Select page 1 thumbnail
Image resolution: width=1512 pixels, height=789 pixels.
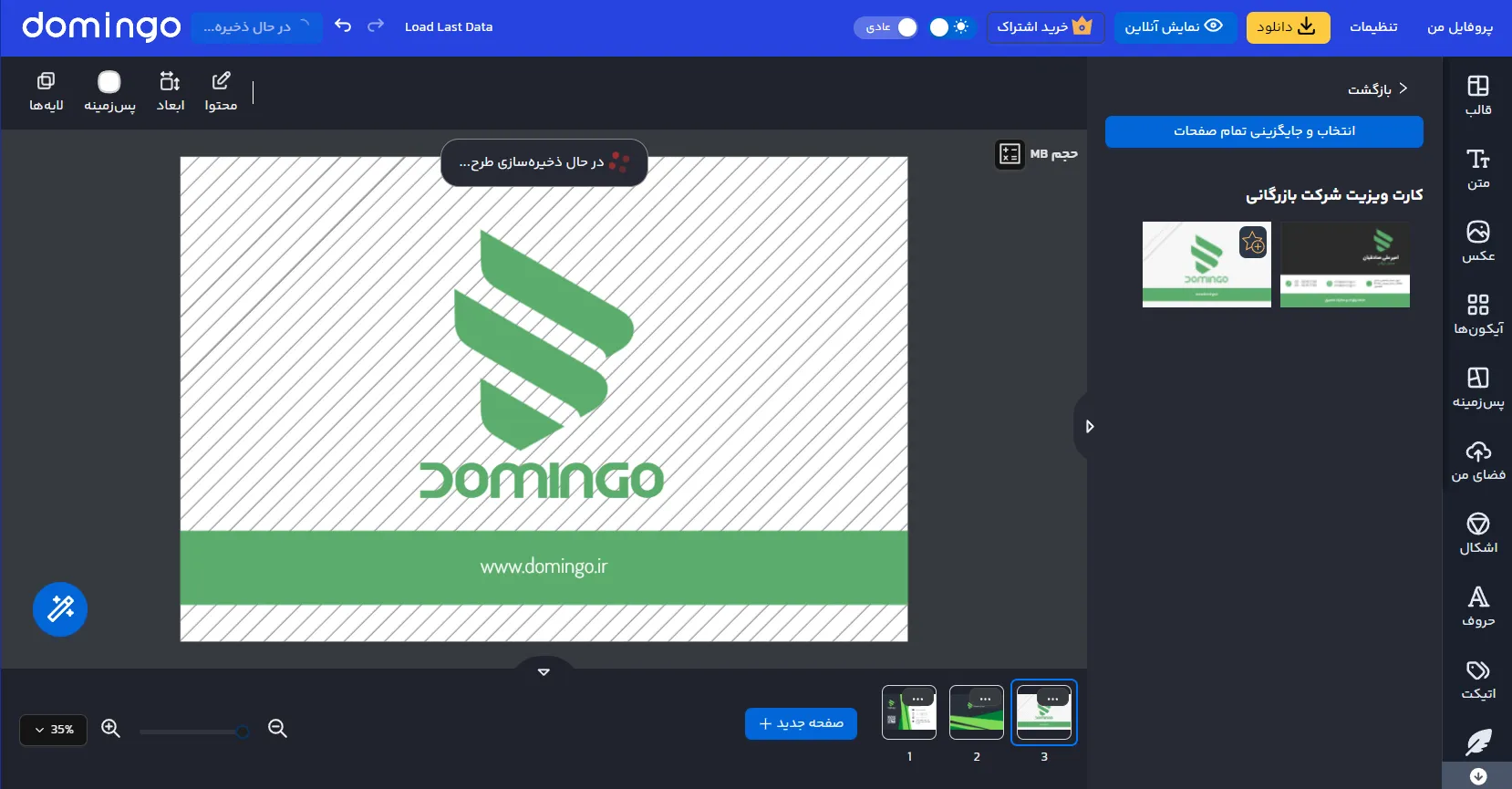point(909,712)
